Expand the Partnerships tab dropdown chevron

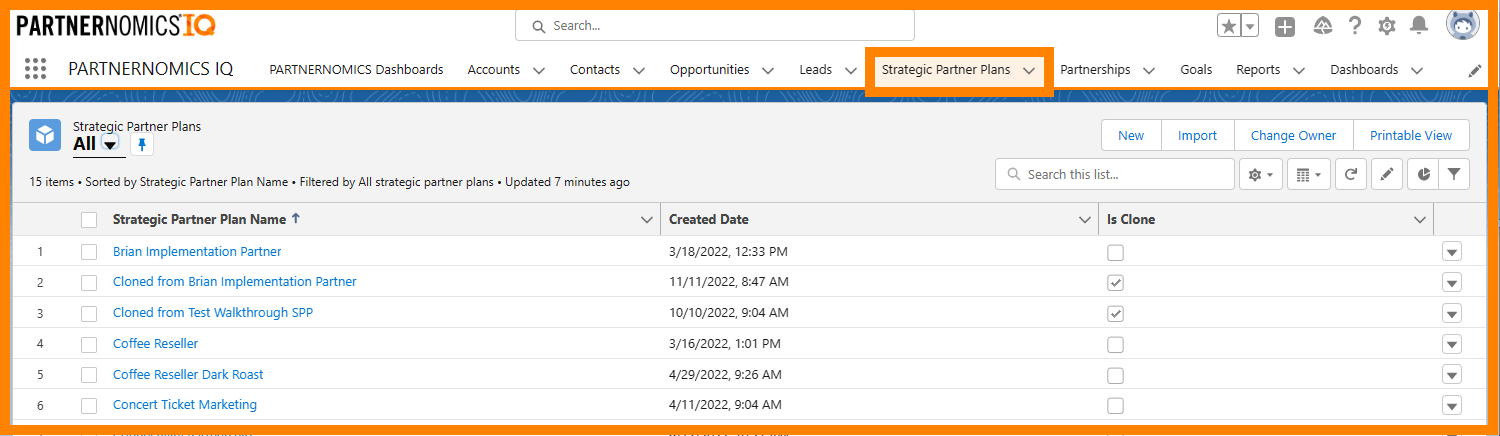[1149, 70]
